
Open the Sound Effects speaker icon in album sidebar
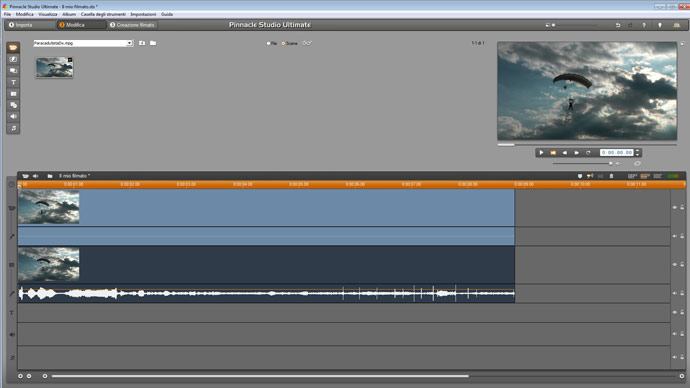13,117
